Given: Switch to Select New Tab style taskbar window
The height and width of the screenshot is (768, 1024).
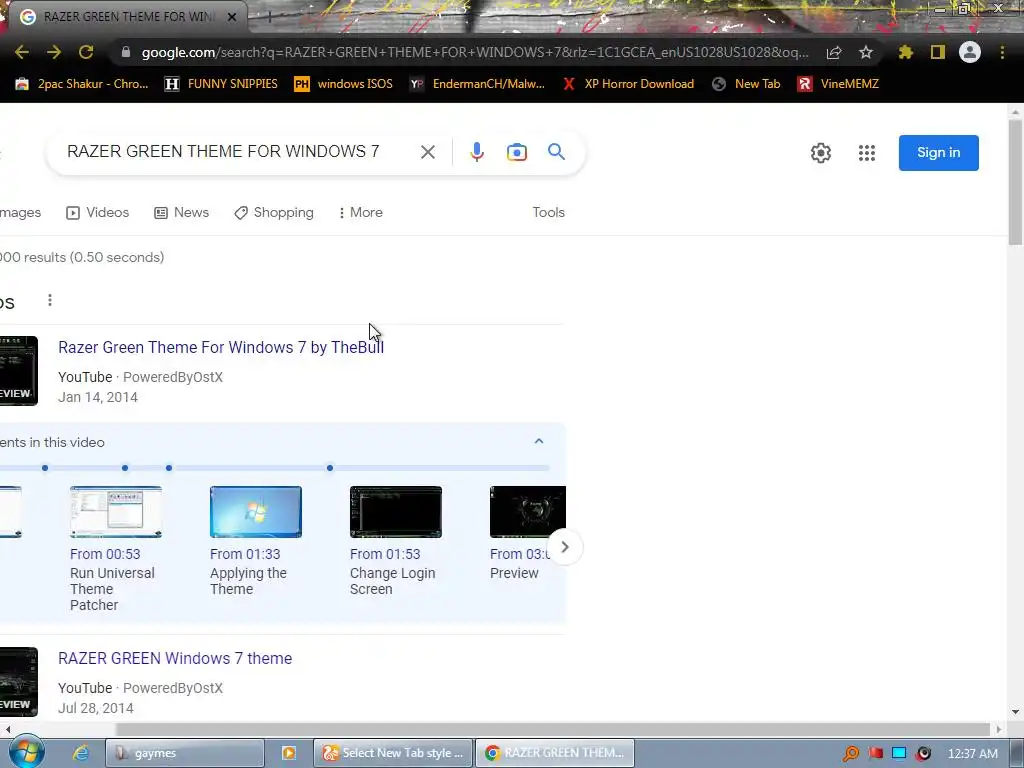Looking at the screenshot, I should click(393, 753).
